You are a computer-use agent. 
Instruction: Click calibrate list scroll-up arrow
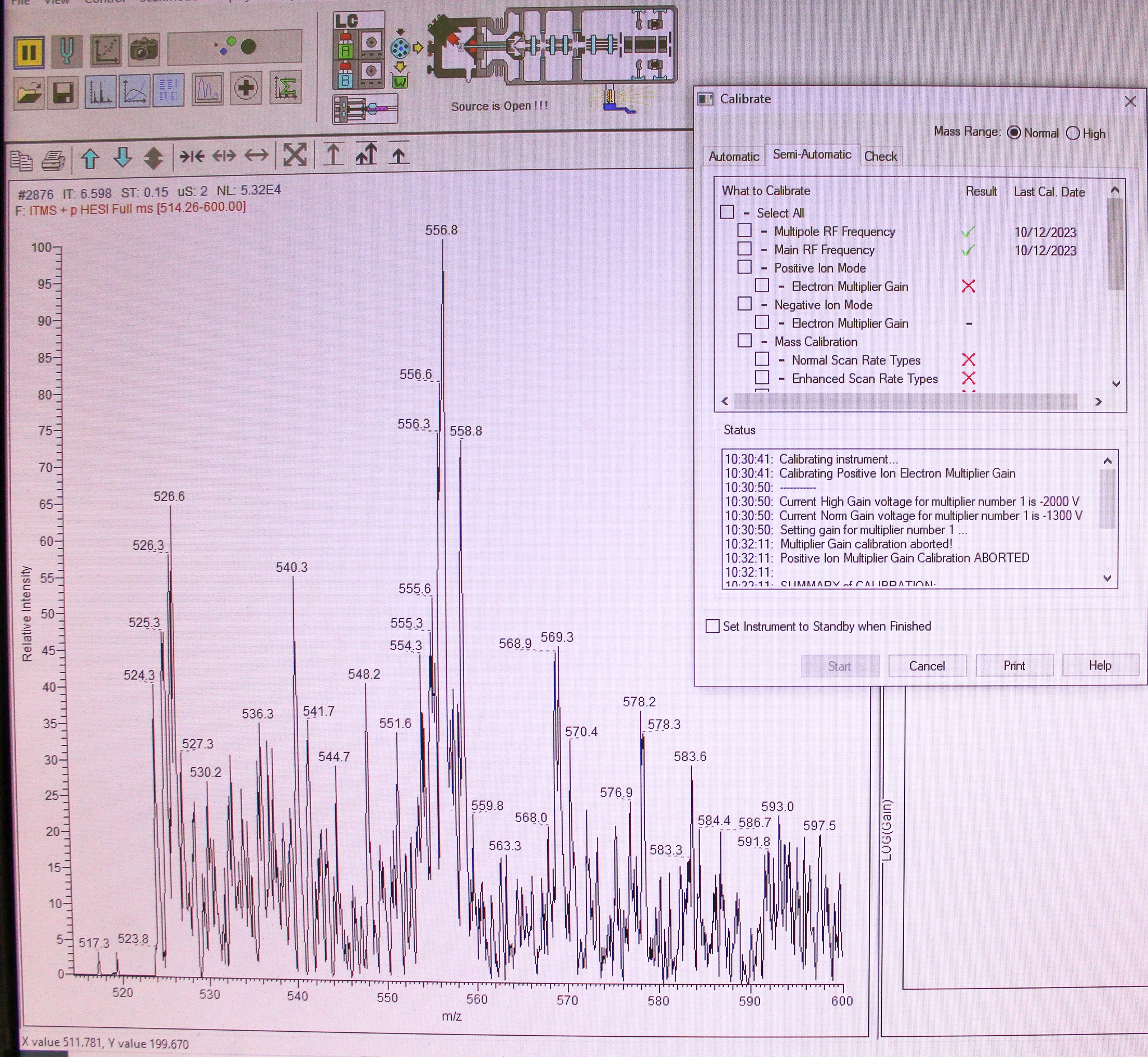pos(1115,189)
